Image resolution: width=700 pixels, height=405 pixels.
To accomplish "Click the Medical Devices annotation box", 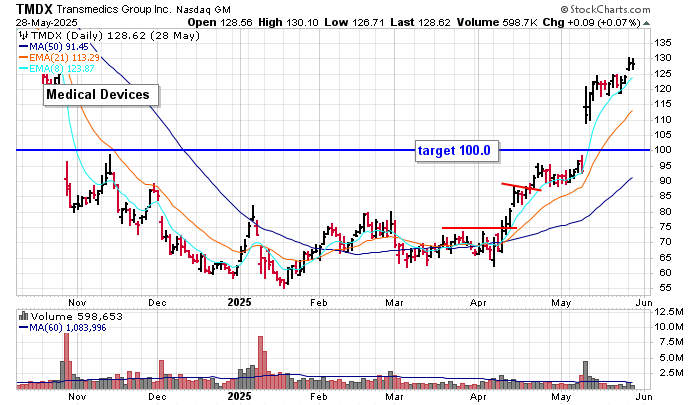I will pyautogui.click(x=101, y=95).
